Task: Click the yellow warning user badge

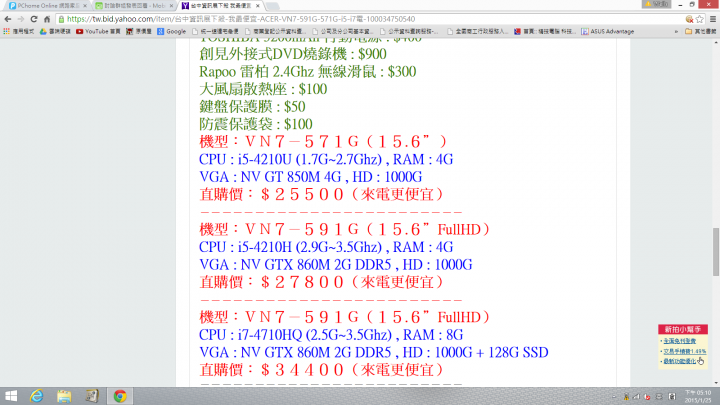Action: (657, 4)
